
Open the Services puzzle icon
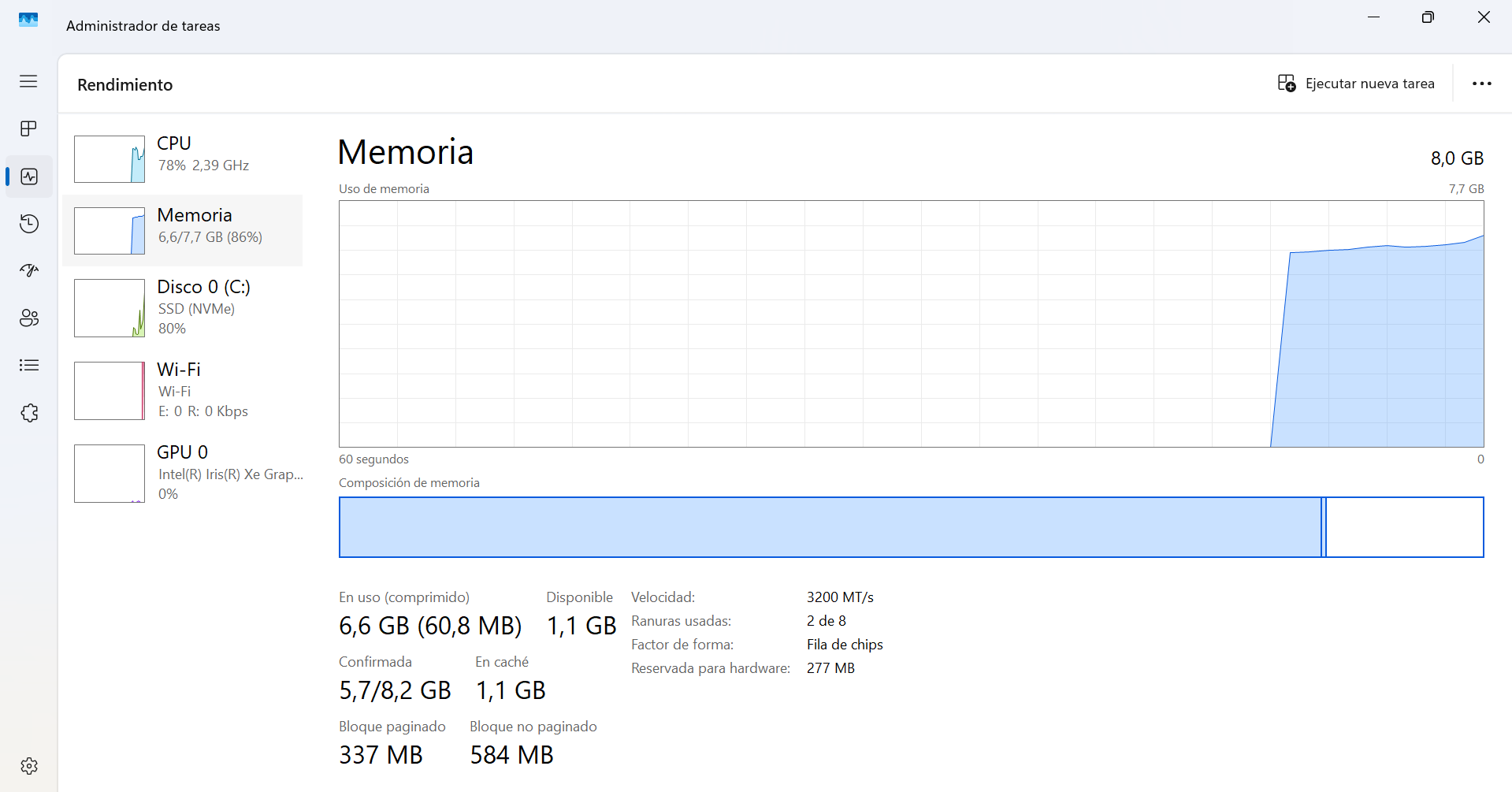29,413
